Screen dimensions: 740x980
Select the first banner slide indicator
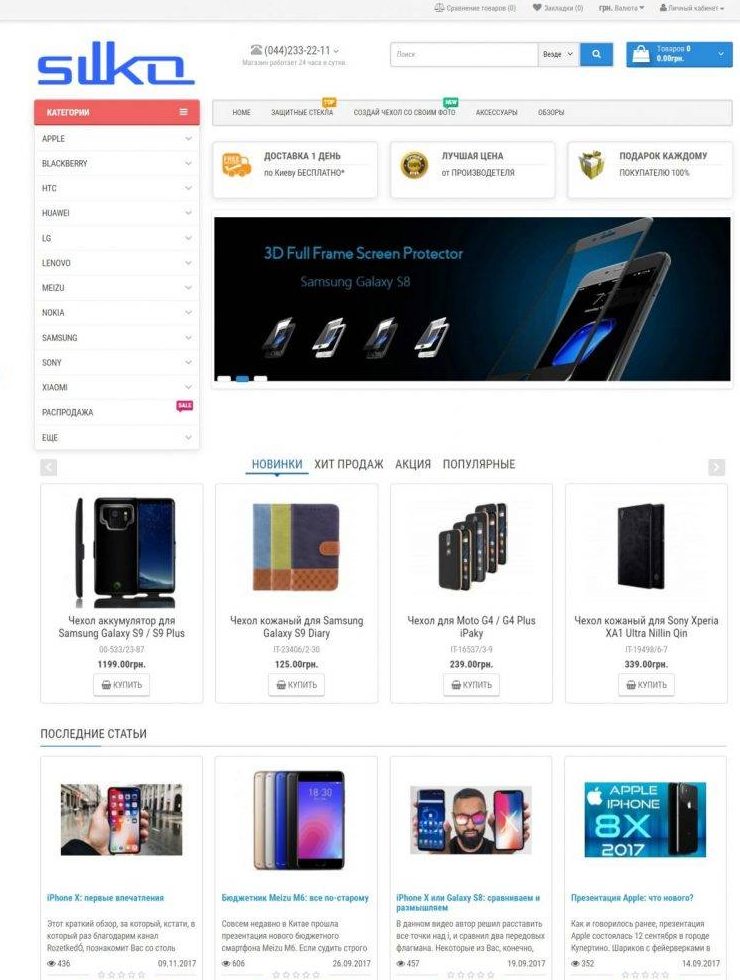tap(223, 378)
